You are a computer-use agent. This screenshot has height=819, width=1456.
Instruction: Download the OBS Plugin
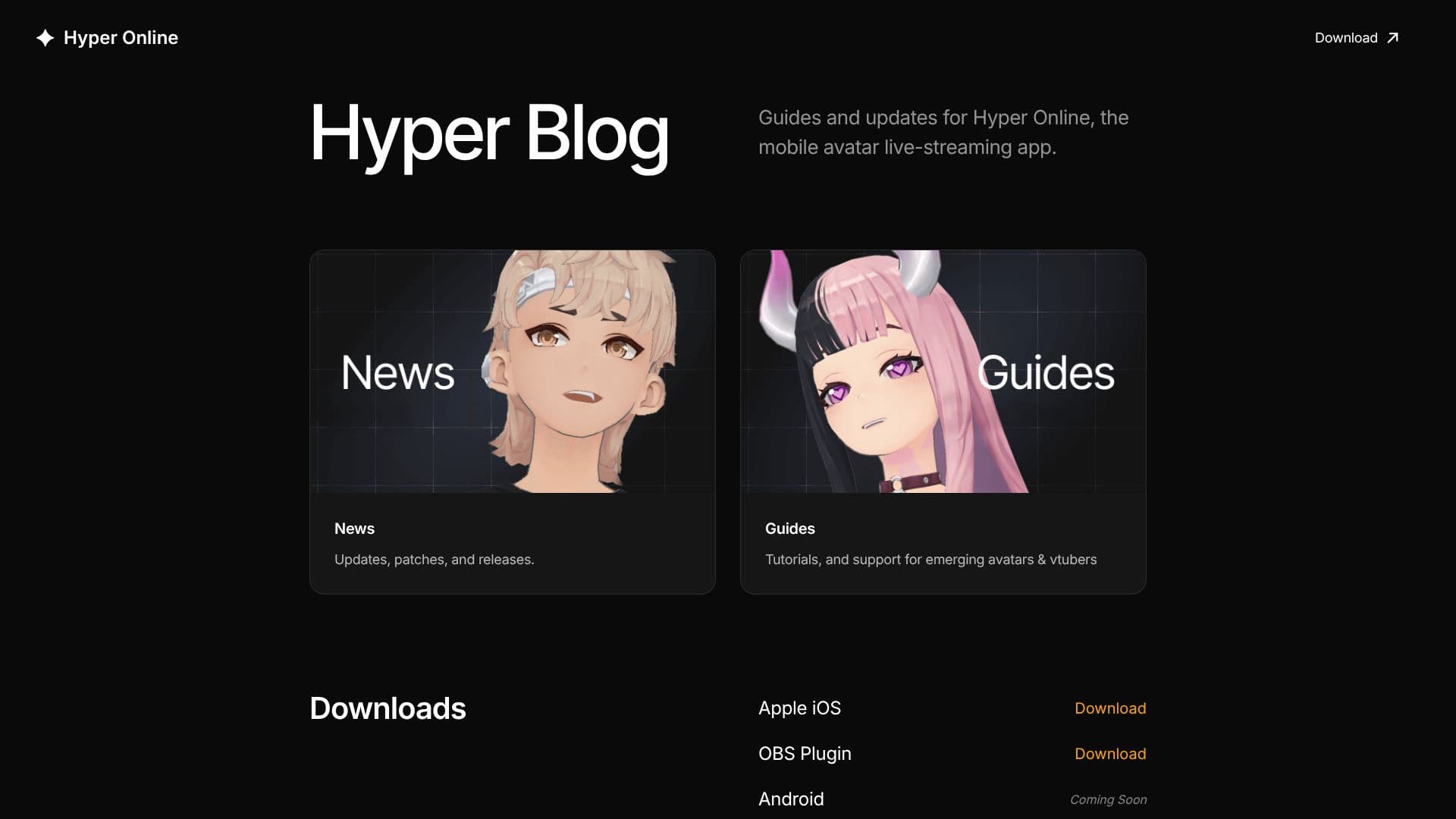(1110, 754)
